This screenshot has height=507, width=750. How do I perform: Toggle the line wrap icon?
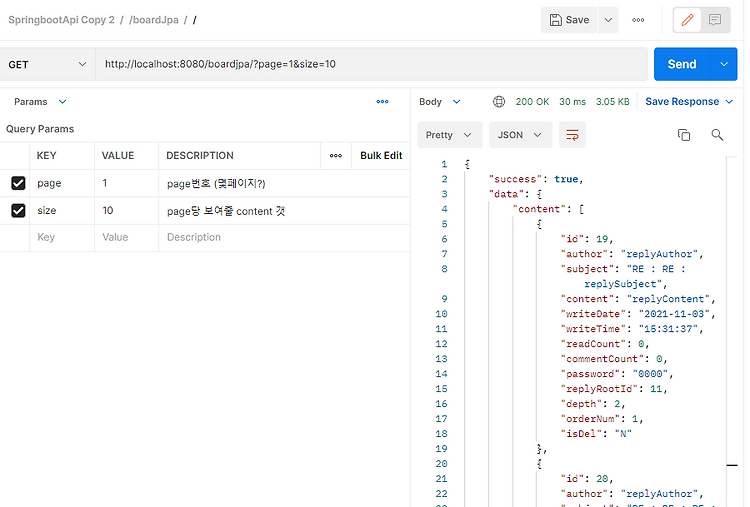[x=572, y=135]
